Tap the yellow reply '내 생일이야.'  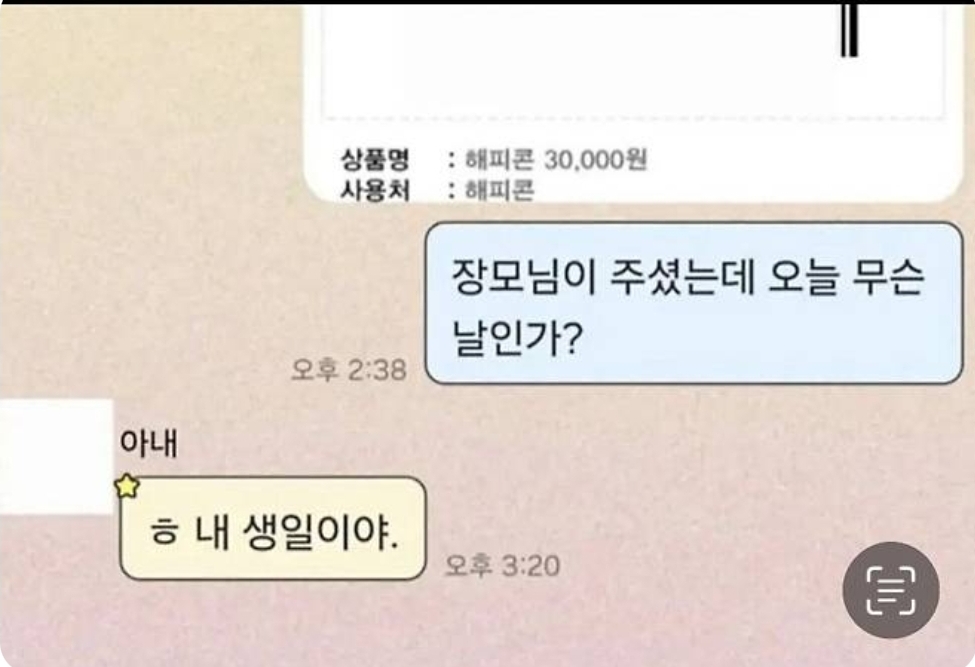coord(273,528)
